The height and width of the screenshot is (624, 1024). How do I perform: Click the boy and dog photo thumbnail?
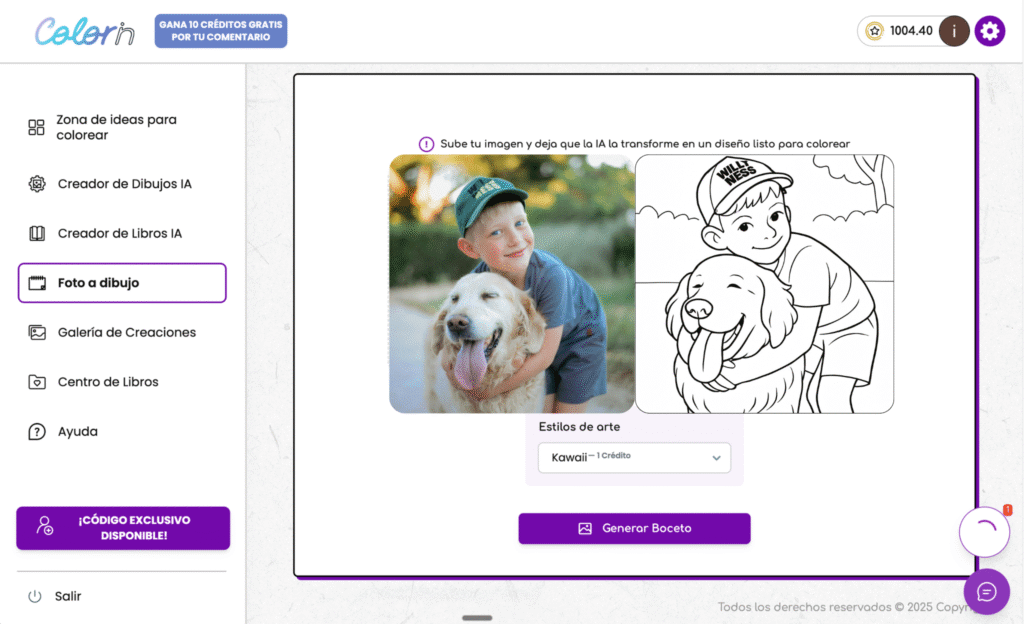click(x=511, y=283)
